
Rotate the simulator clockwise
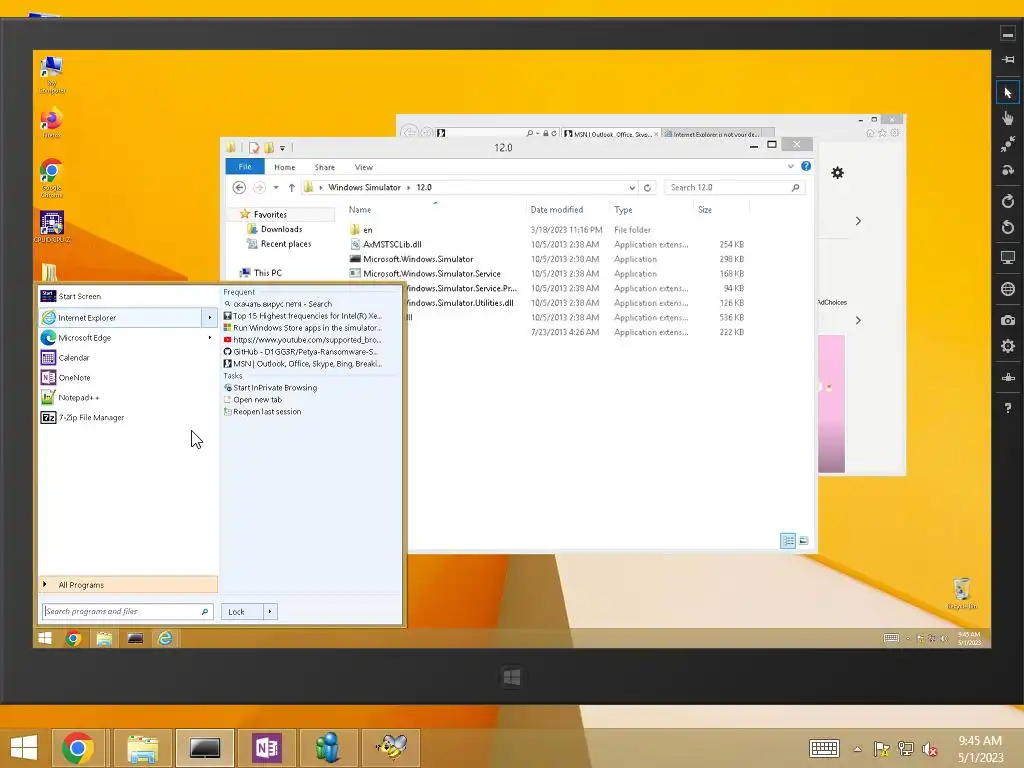coord(1008,201)
